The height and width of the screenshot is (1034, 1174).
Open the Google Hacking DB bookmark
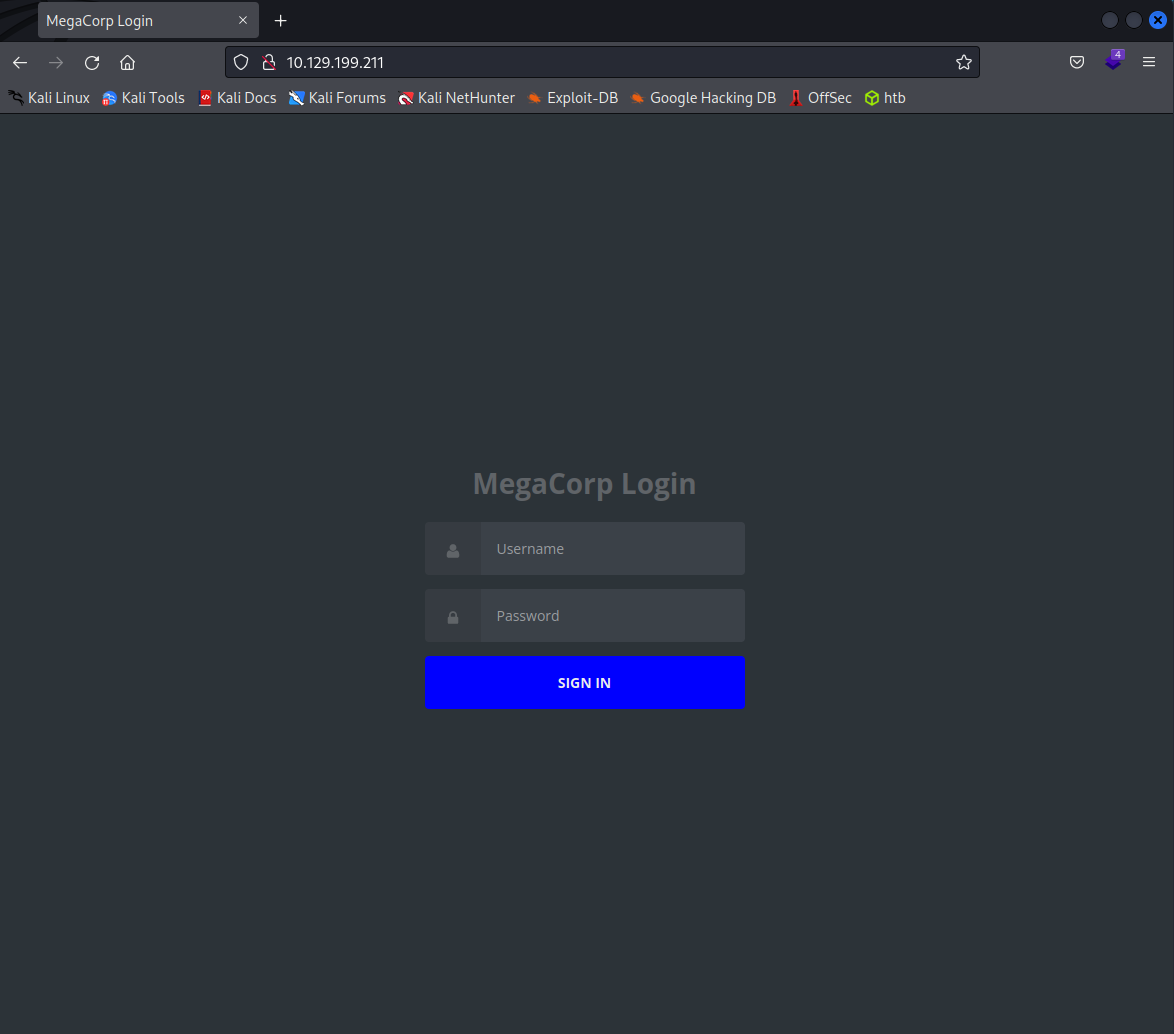click(x=703, y=98)
